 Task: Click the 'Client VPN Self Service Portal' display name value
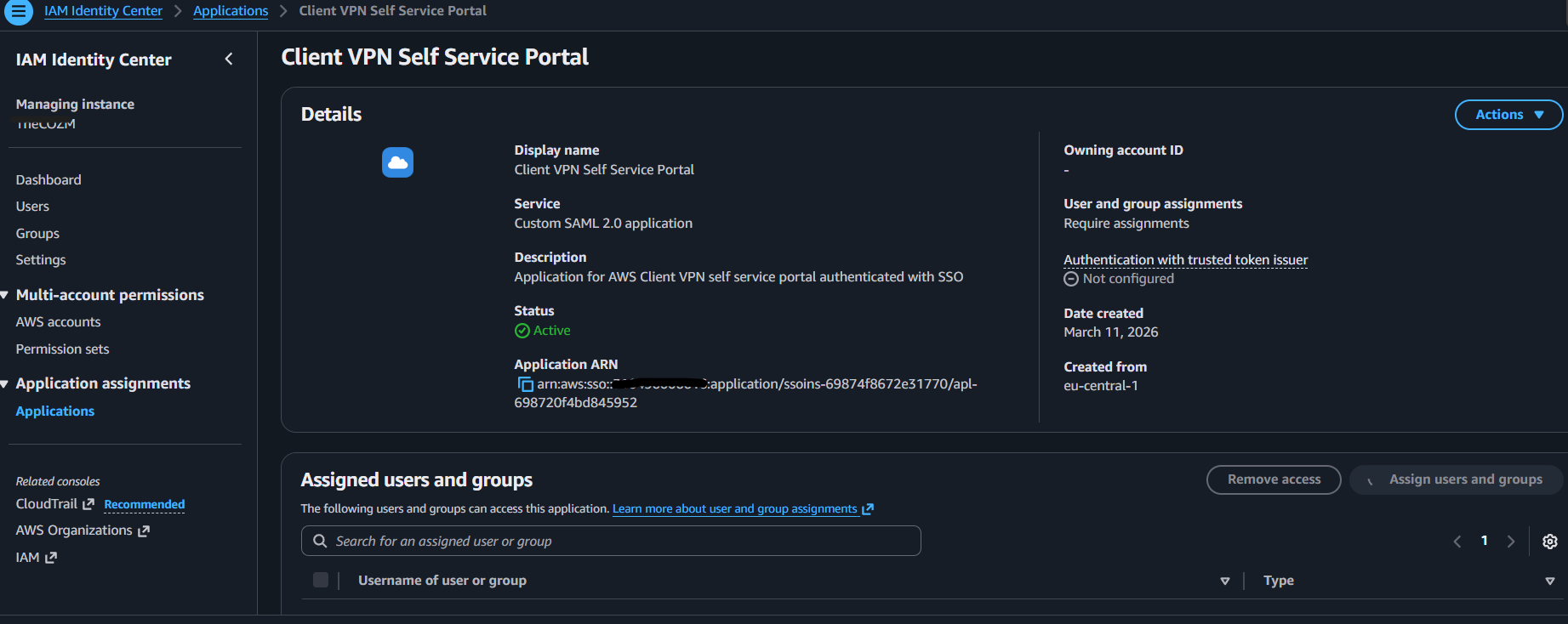(604, 170)
